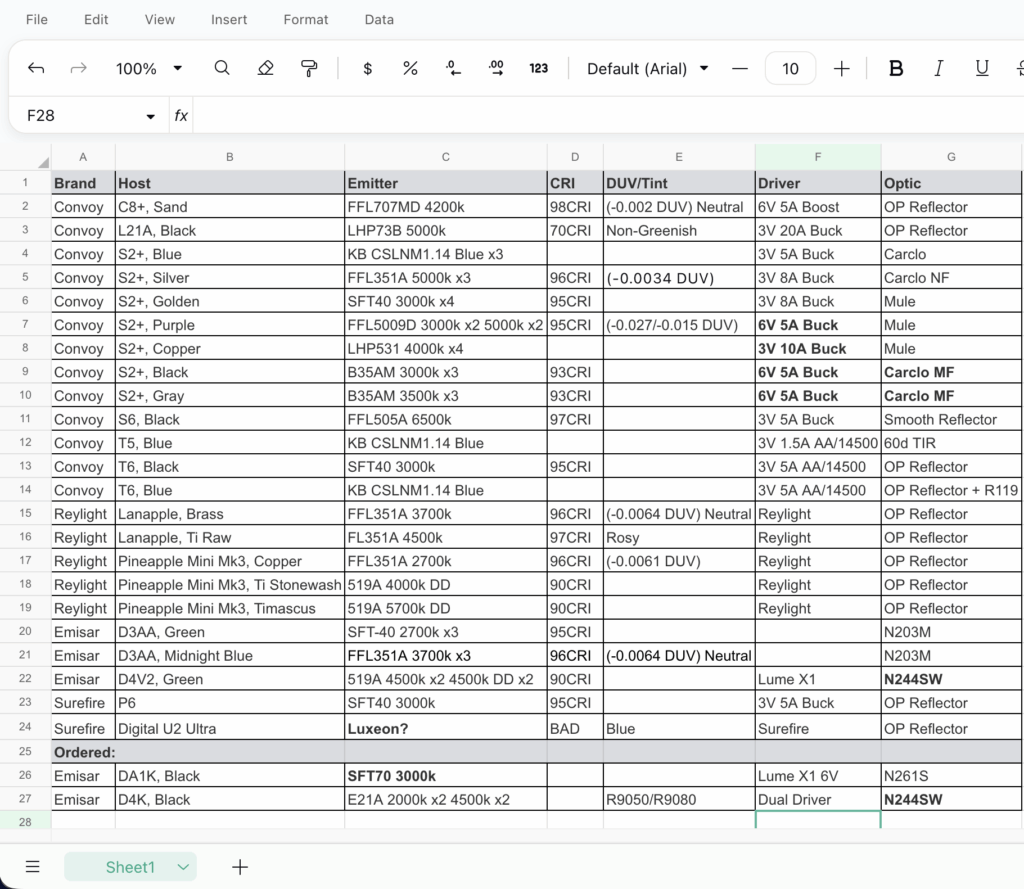Select the D3AA, Midnight Blue cell

tap(230, 655)
